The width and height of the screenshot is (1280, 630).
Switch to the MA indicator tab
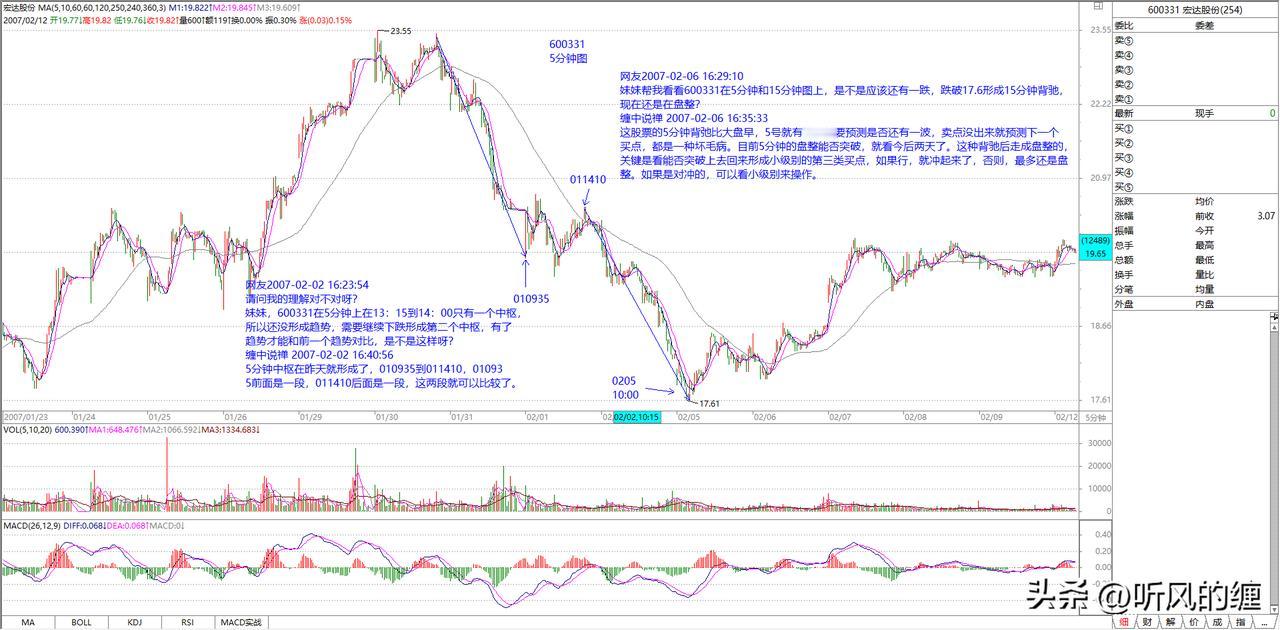(28, 622)
